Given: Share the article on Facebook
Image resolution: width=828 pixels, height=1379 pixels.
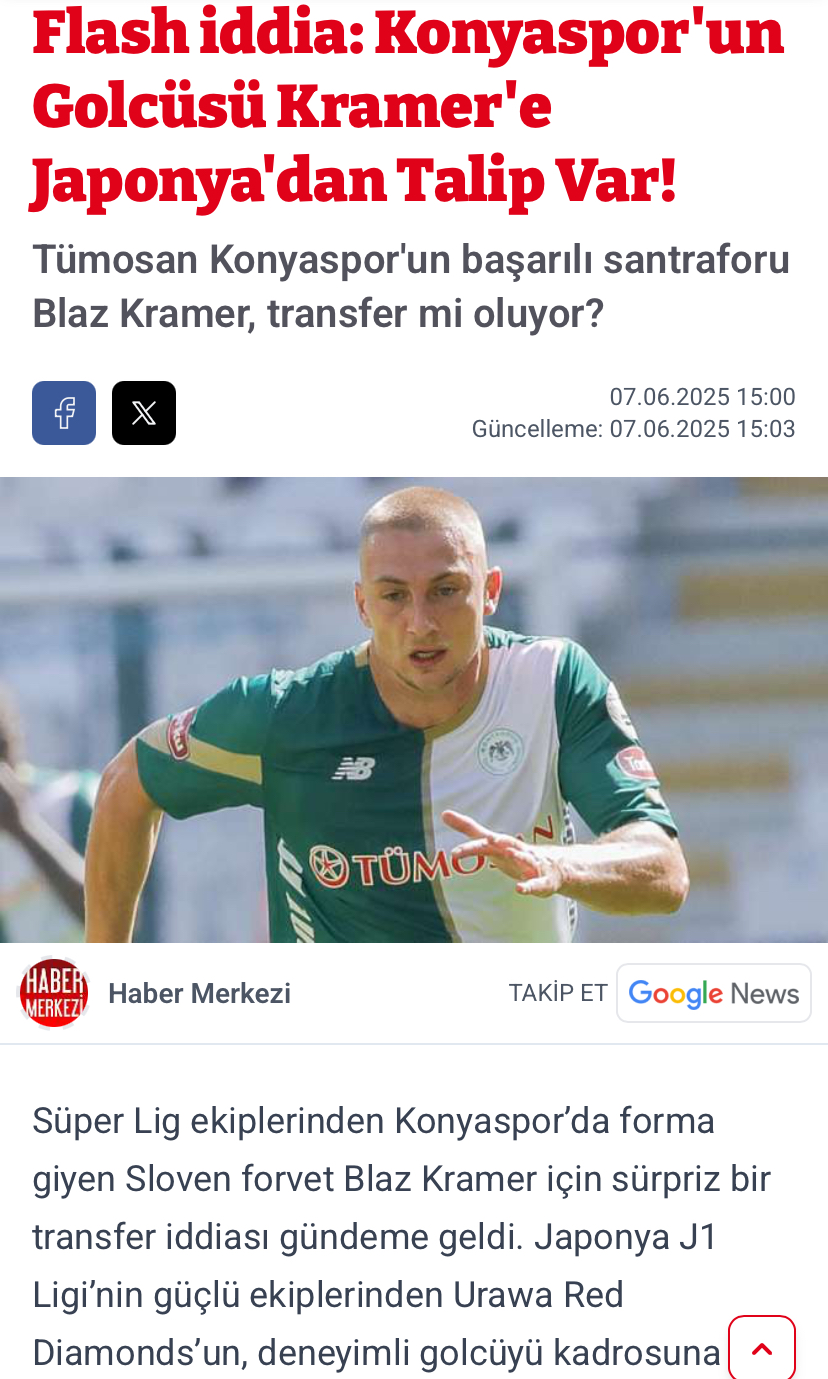Looking at the screenshot, I should click(64, 413).
